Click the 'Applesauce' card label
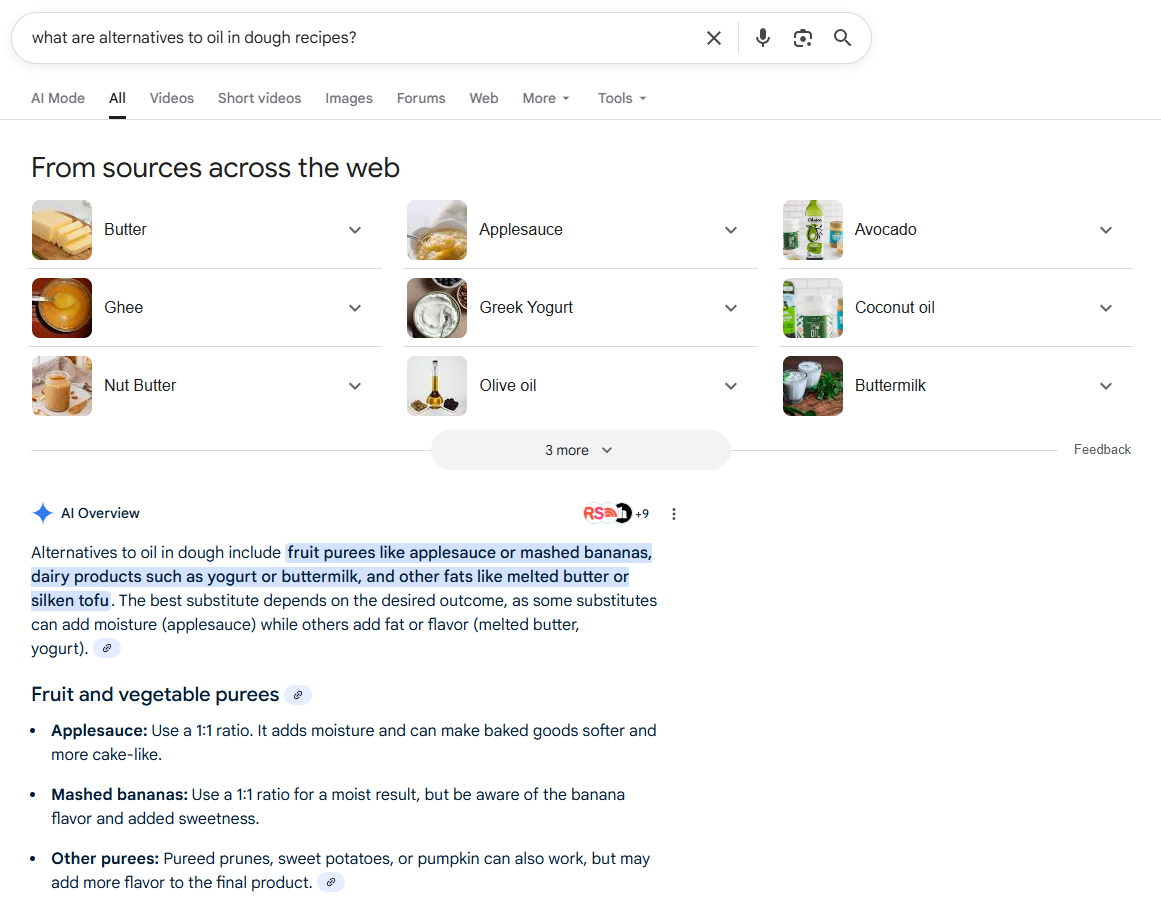The height and width of the screenshot is (906, 1161). [x=521, y=229]
